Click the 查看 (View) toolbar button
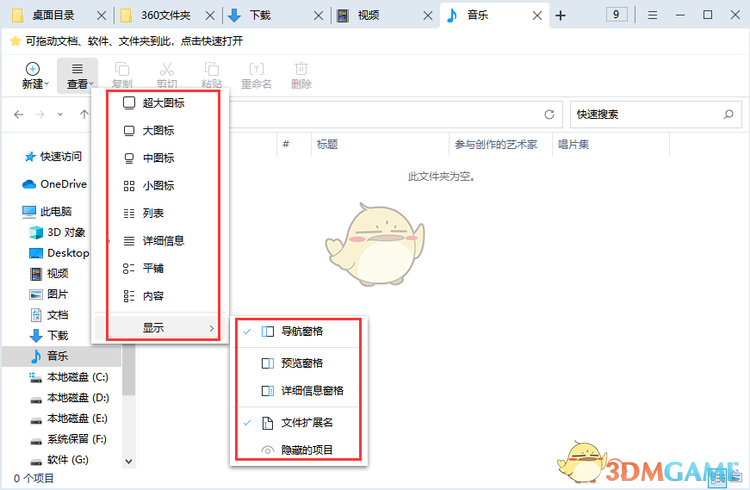This screenshot has height=490, width=750. coord(78,76)
